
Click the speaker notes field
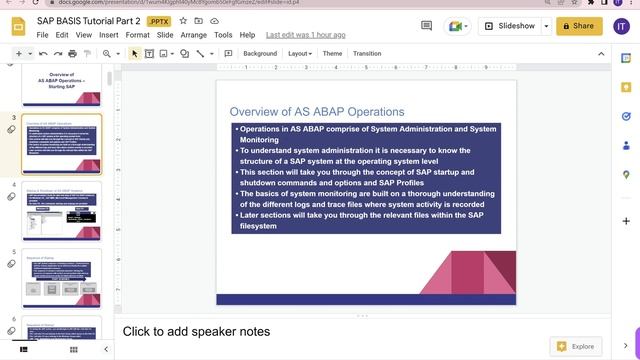pos(362,332)
